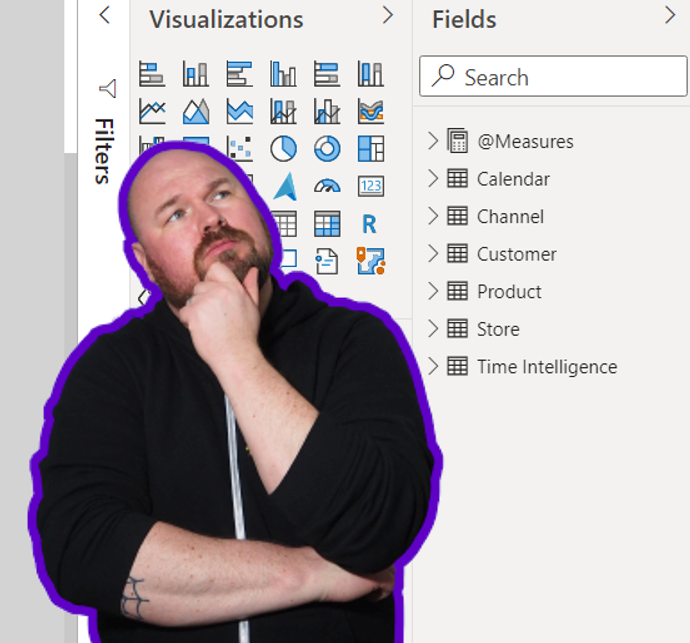The height and width of the screenshot is (643, 690).
Task: Click the Filters pane funnel icon
Action: pos(108,88)
